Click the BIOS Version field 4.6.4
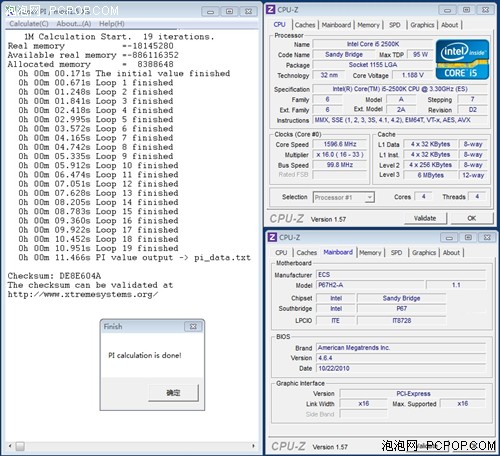Viewport: 500px width, 456px height. pos(401,358)
